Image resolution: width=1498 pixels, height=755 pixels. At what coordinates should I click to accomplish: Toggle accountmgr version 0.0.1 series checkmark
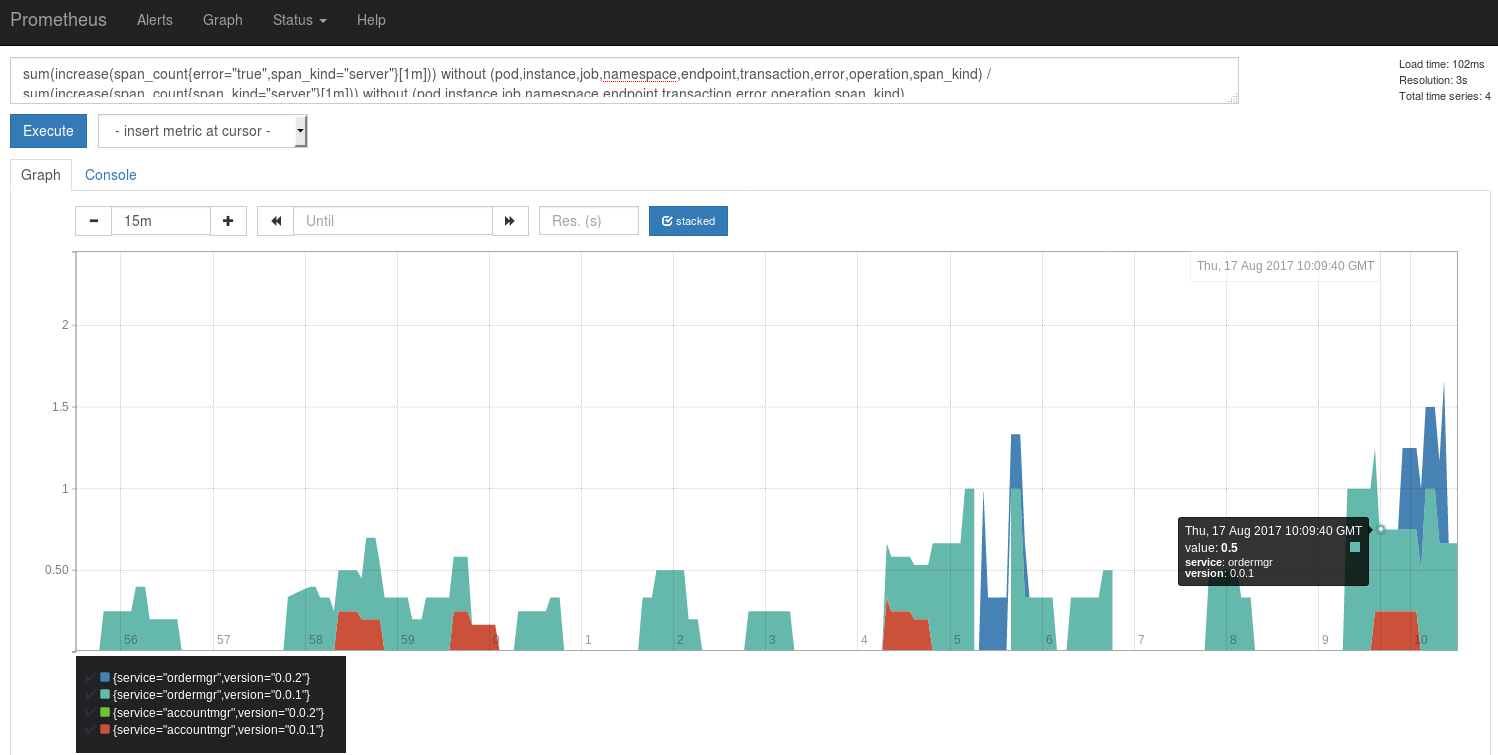[x=91, y=730]
